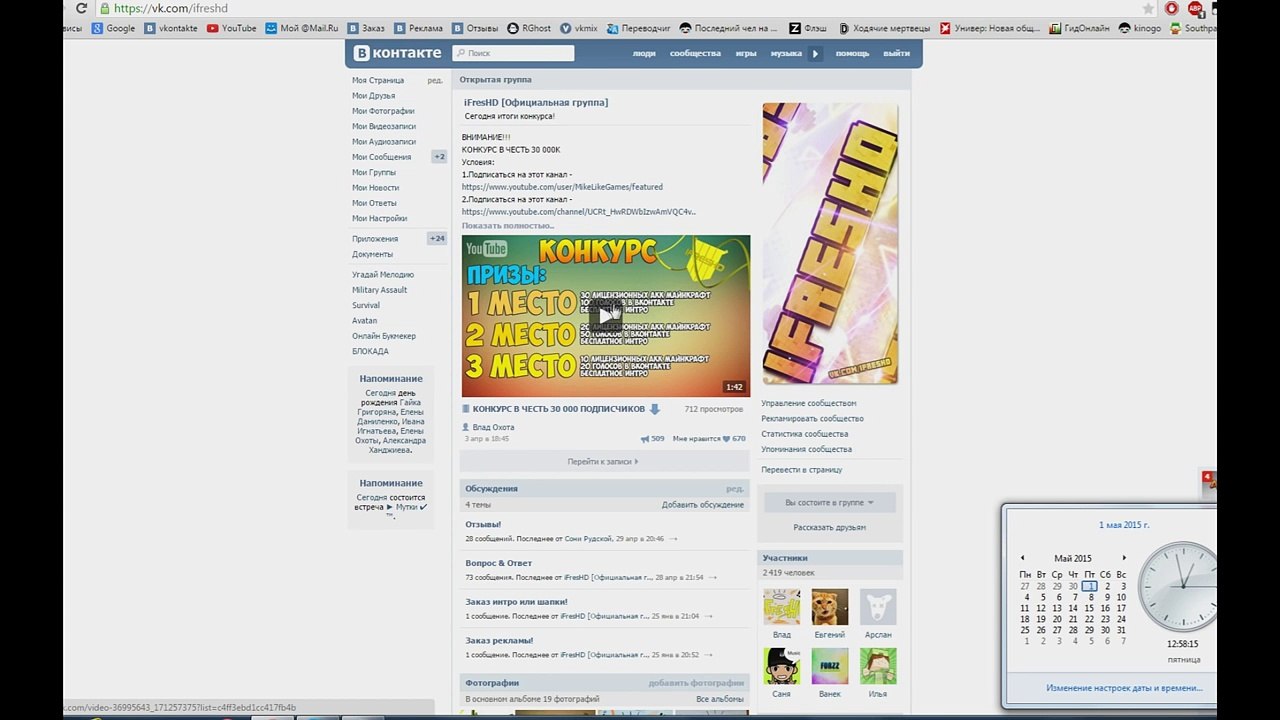The image size is (1280, 720).
Task: Open Мои Настройки in the sidebar
Action: (379, 218)
